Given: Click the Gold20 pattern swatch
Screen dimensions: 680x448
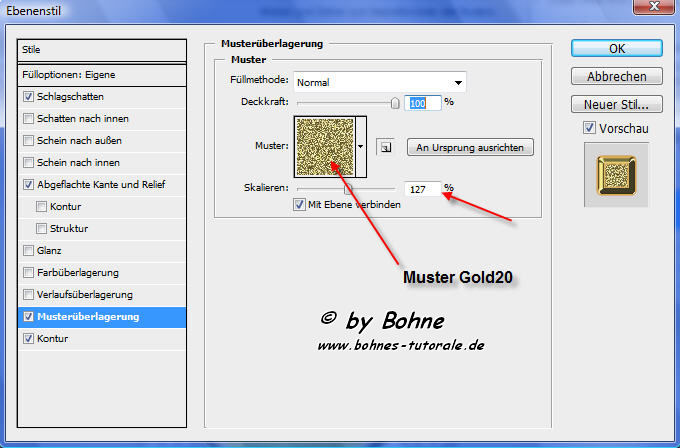Looking at the screenshot, I should (324, 145).
